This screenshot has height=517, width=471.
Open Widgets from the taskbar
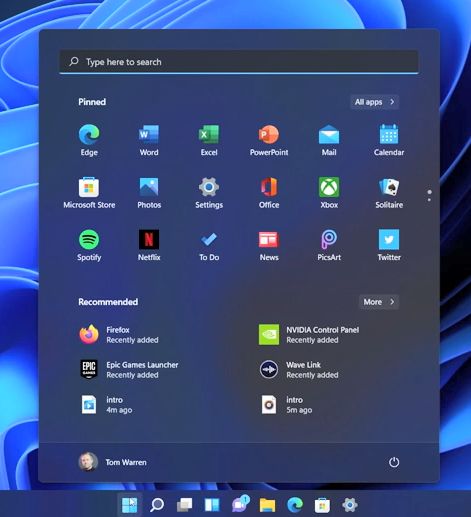click(x=212, y=505)
